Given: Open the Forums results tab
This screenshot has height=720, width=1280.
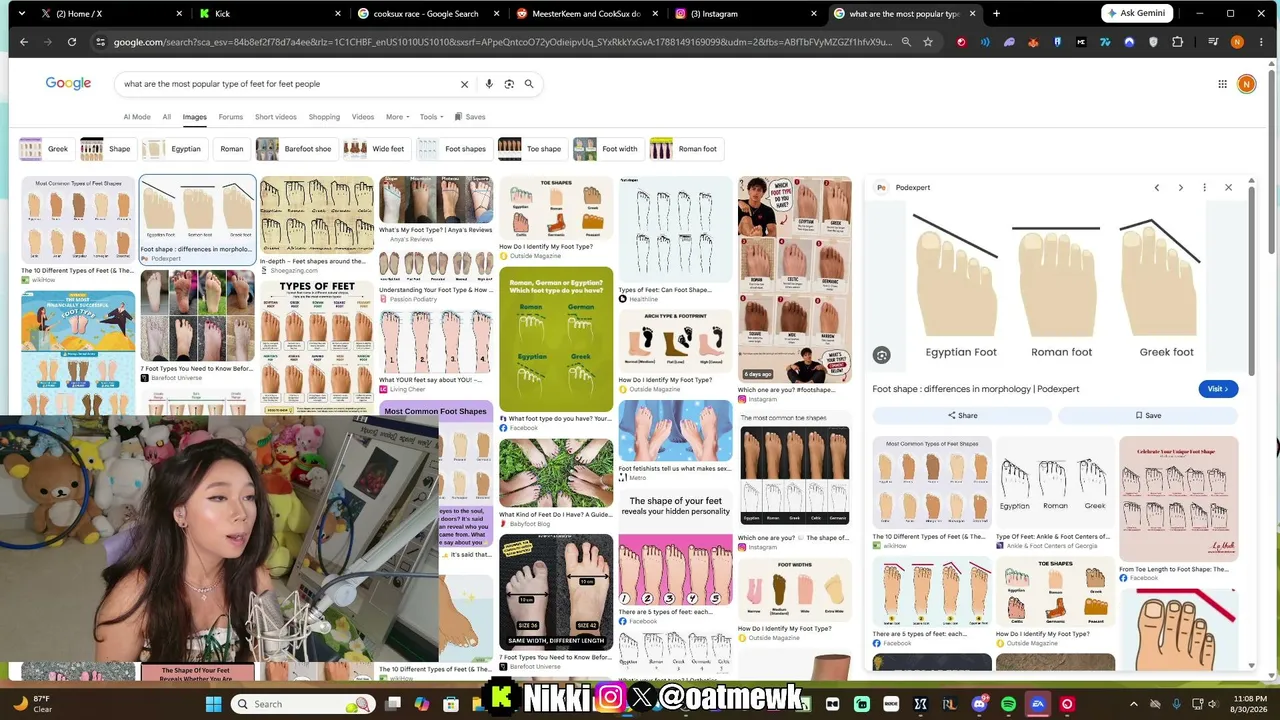Looking at the screenshot, I should [x=231, y=117].
